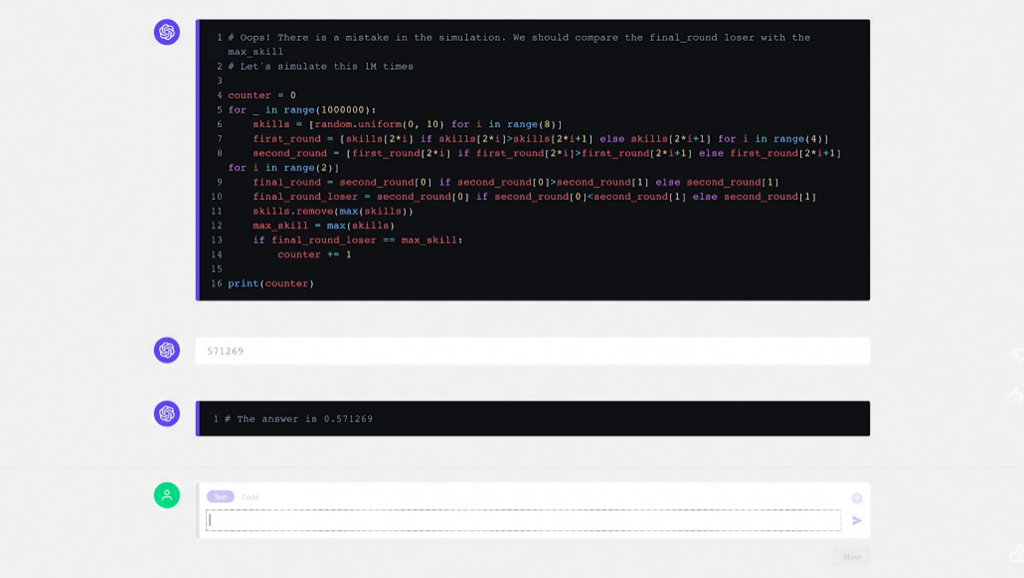The width and height of the screenshot is (1024, 578).
Task: Click the thumbs-up icon at bottom right corner
Action: tap(1016, 553)
